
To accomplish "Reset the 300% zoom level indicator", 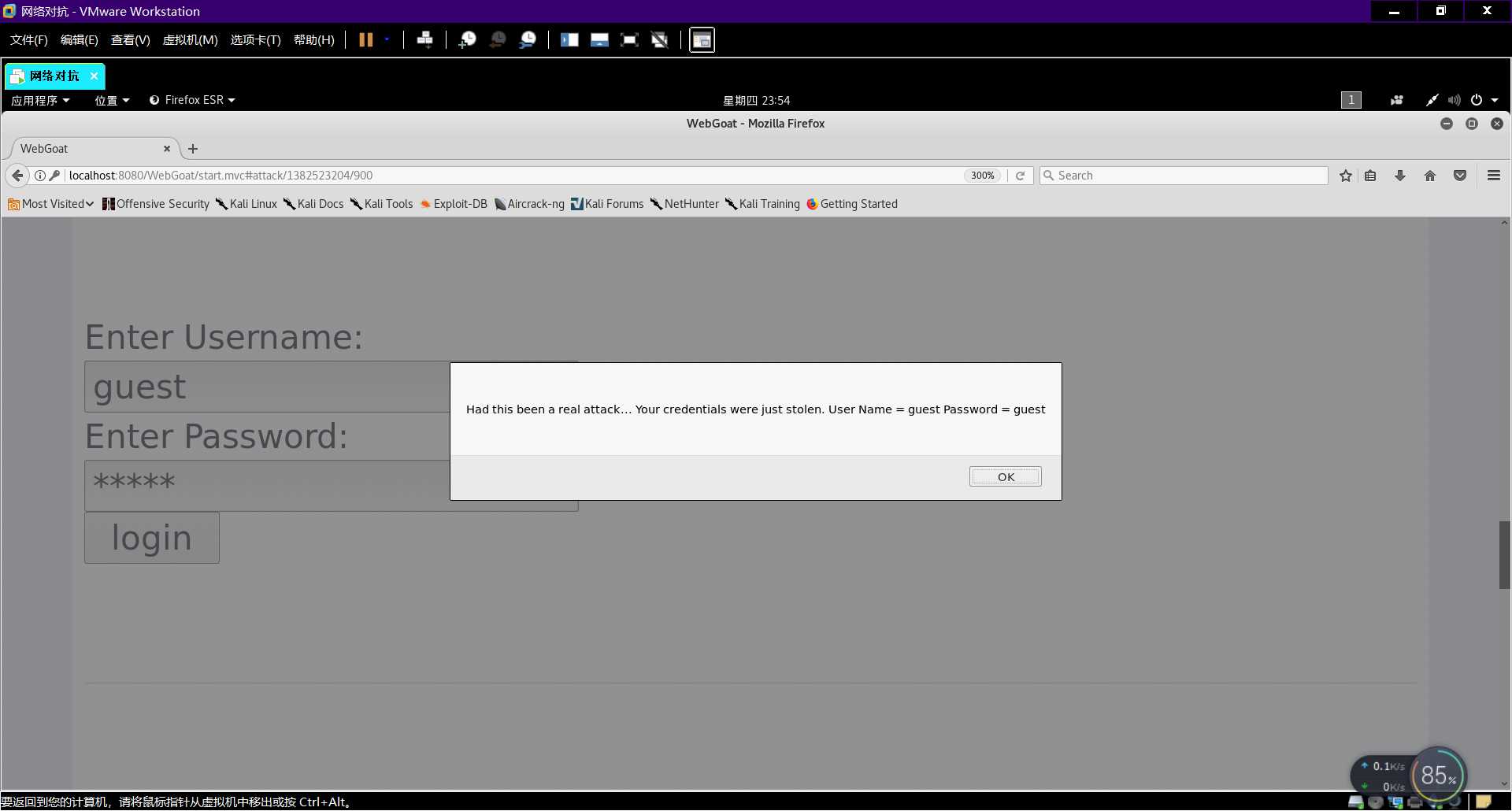I will coord(982,176).
